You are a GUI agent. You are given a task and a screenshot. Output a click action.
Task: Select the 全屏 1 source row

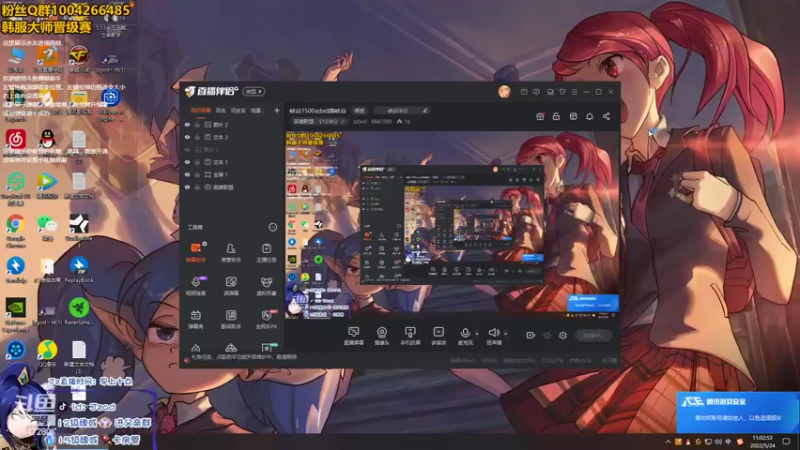pyautogui.click(x=232, y=174)
